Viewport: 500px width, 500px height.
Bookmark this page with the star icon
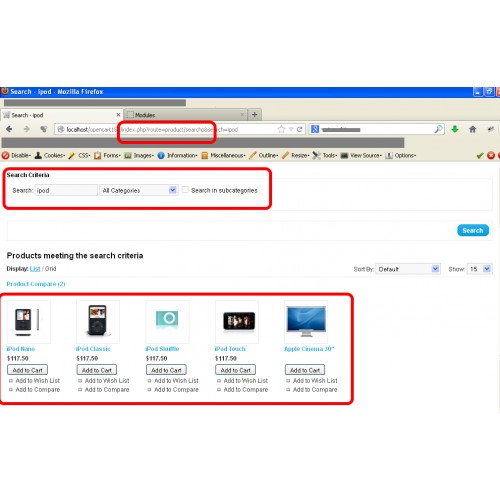pos(281,129)
